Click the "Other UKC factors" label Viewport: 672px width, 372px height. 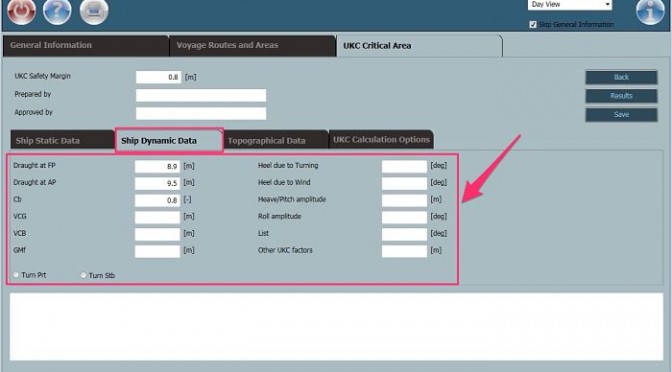[285, 250]
